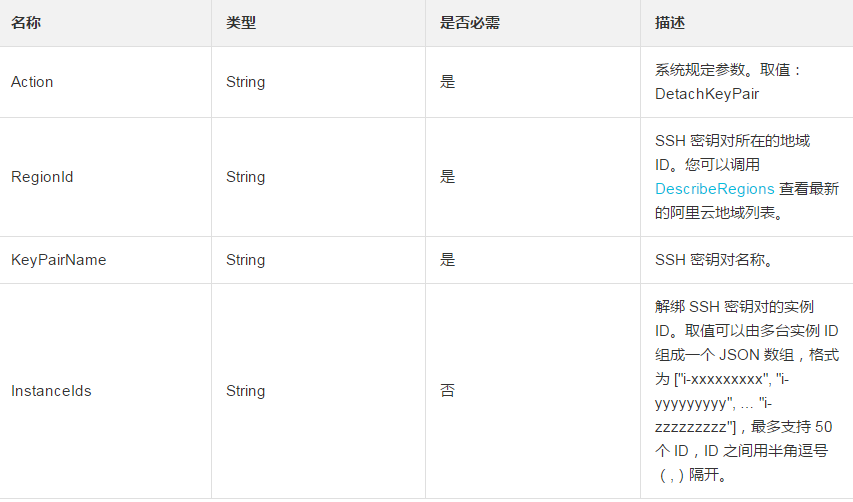This screenshot has height=502, width=853.
Task: Select the InstanceIds parameter name cell
Action: click(x=51, y=391)
